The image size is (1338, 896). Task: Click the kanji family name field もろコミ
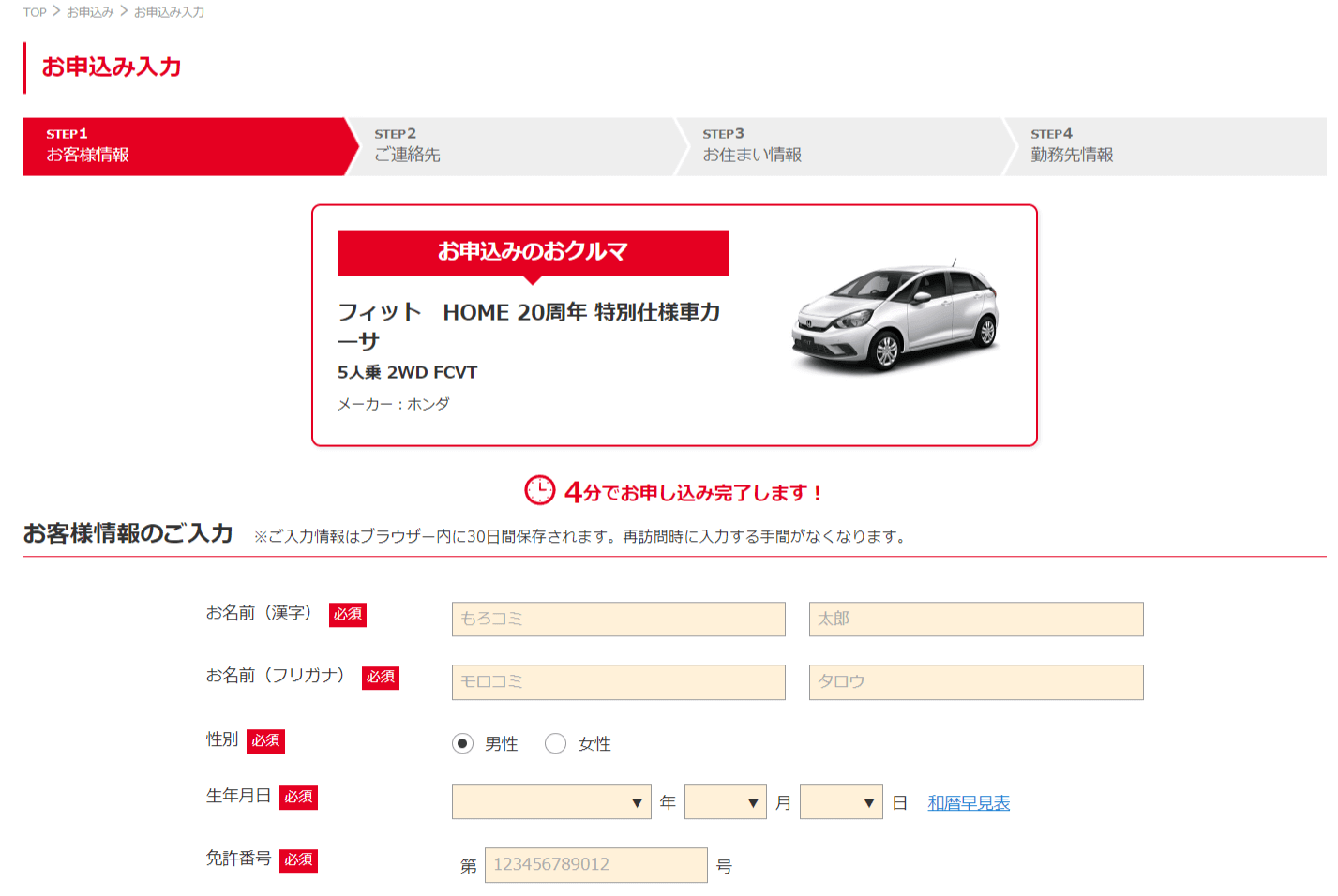coord(619,619)
